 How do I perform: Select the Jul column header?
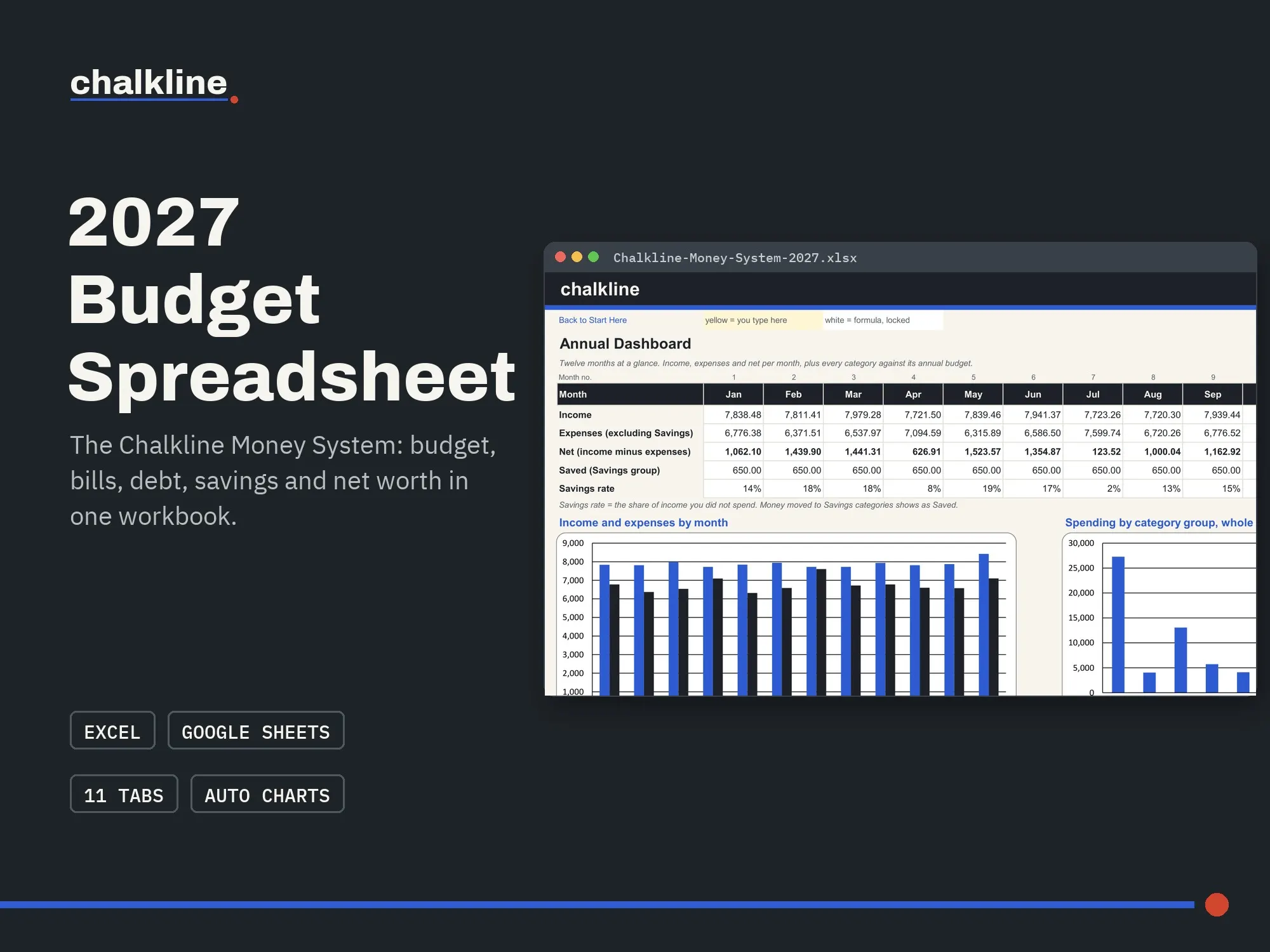click(1093, 394)
